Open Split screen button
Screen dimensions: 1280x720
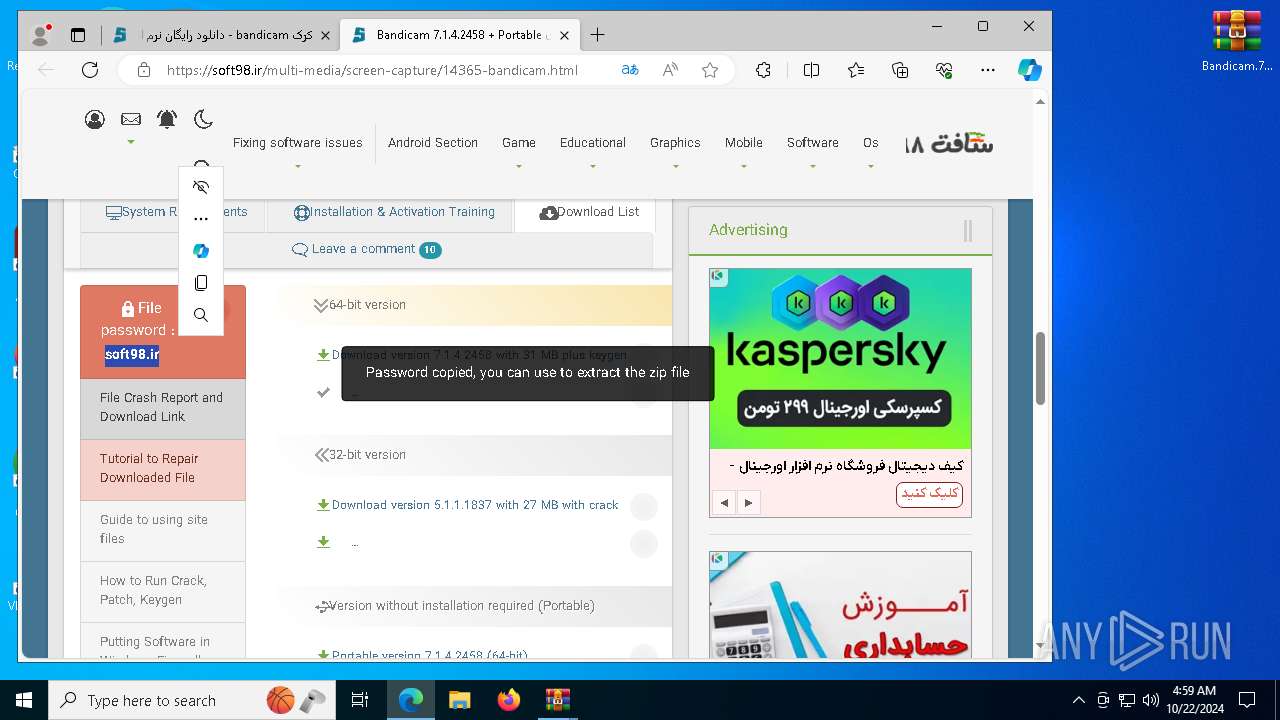(811, 70)
